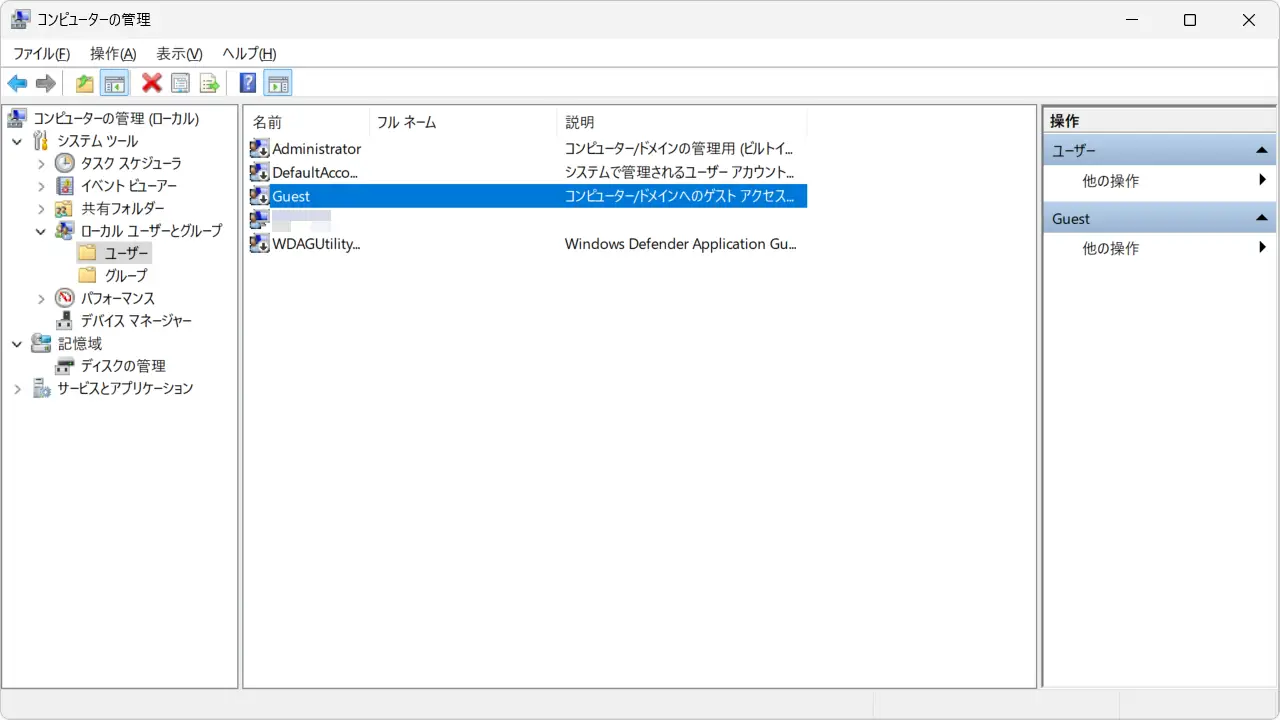1280x720 pixels.
Task: Select コンピューターの管理 (ローカル) root node
Action: click(x=116, y=119)
